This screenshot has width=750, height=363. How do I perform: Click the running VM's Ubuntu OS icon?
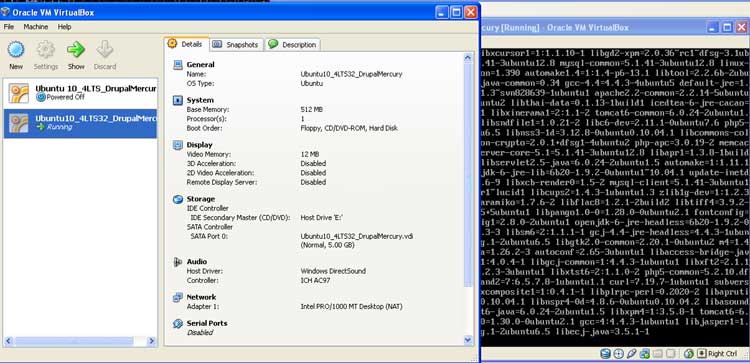tap(19, 123)
